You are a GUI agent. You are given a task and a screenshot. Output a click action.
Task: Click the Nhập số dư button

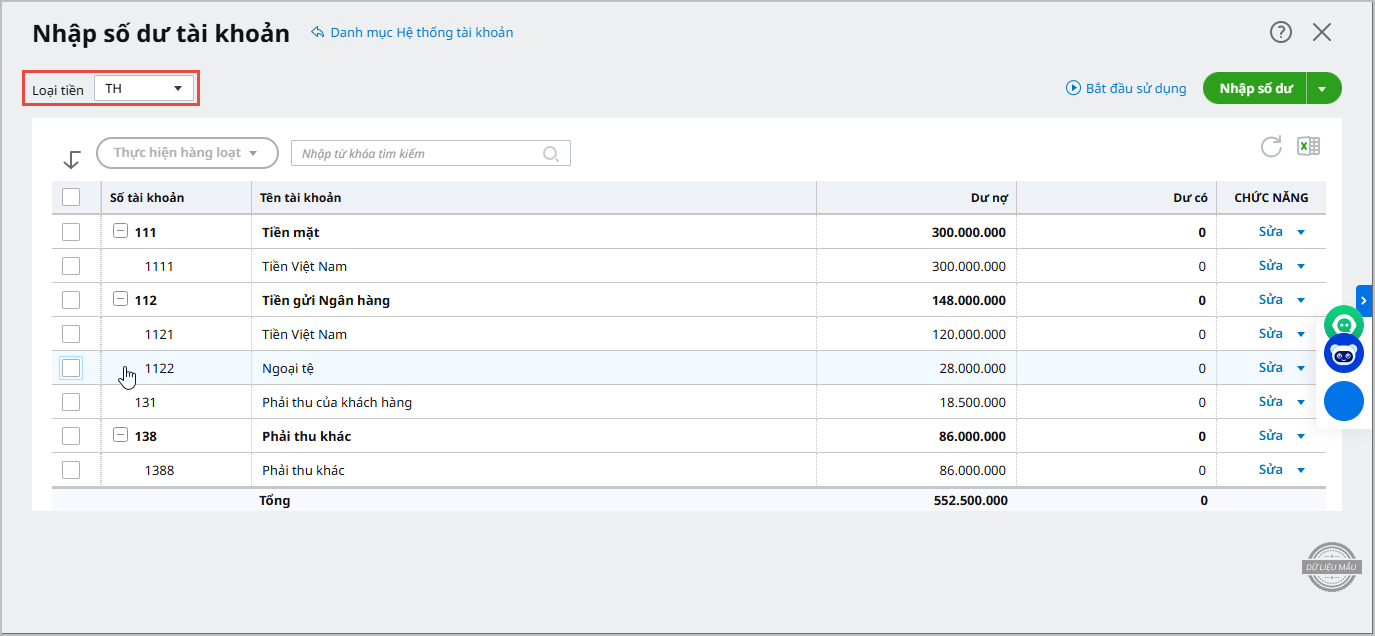(x=1255, y=89)
